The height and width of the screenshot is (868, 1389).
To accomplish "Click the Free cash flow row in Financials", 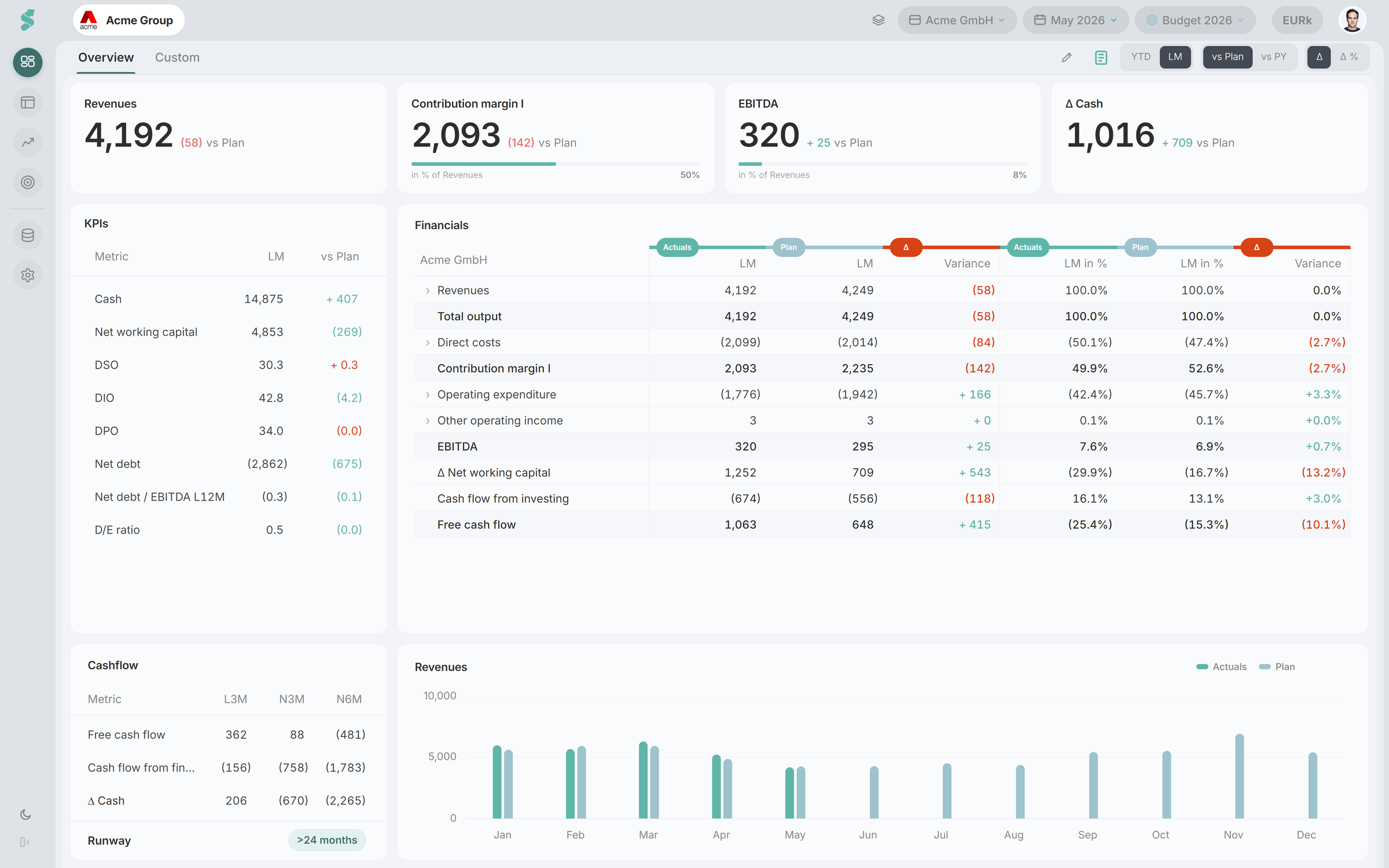I will coord(883,525).
